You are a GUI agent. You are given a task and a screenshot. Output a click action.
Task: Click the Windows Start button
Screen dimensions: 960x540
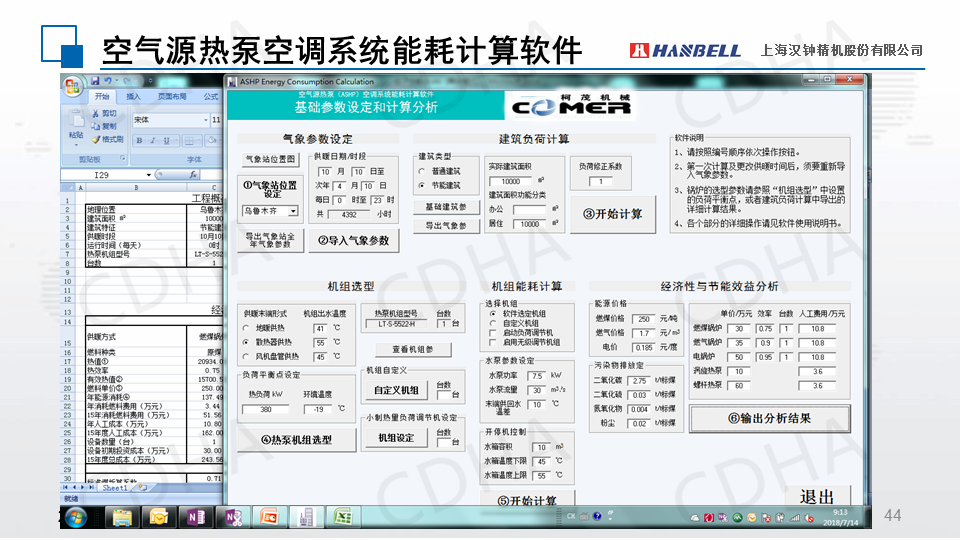74,517
